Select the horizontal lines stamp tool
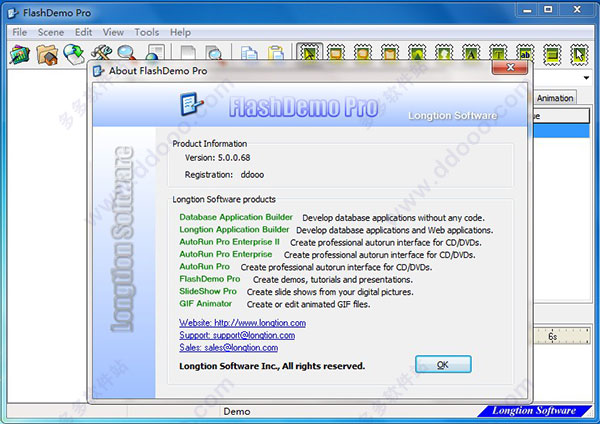 (x=552, y=55)
